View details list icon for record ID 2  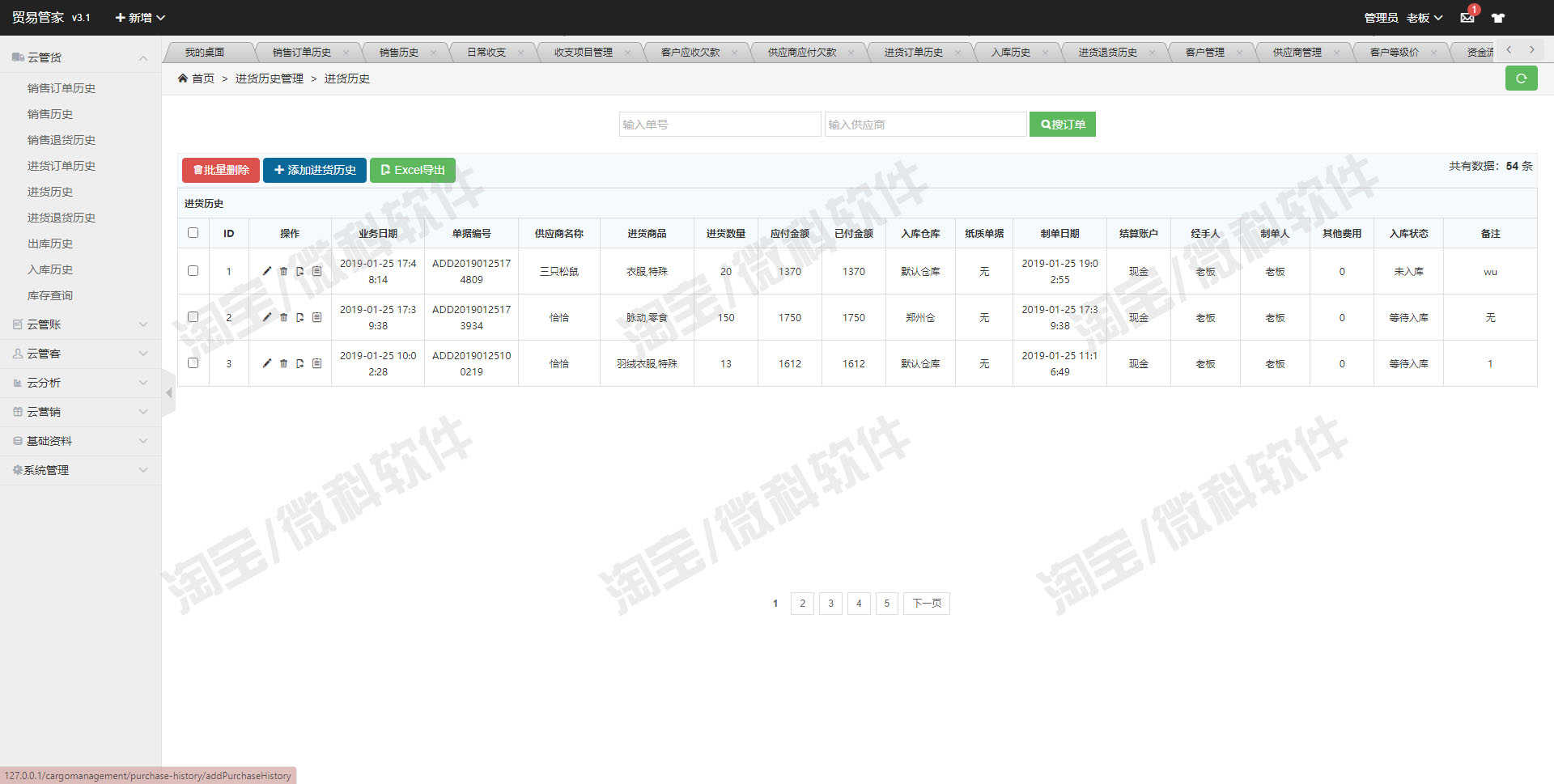(316, 317)
